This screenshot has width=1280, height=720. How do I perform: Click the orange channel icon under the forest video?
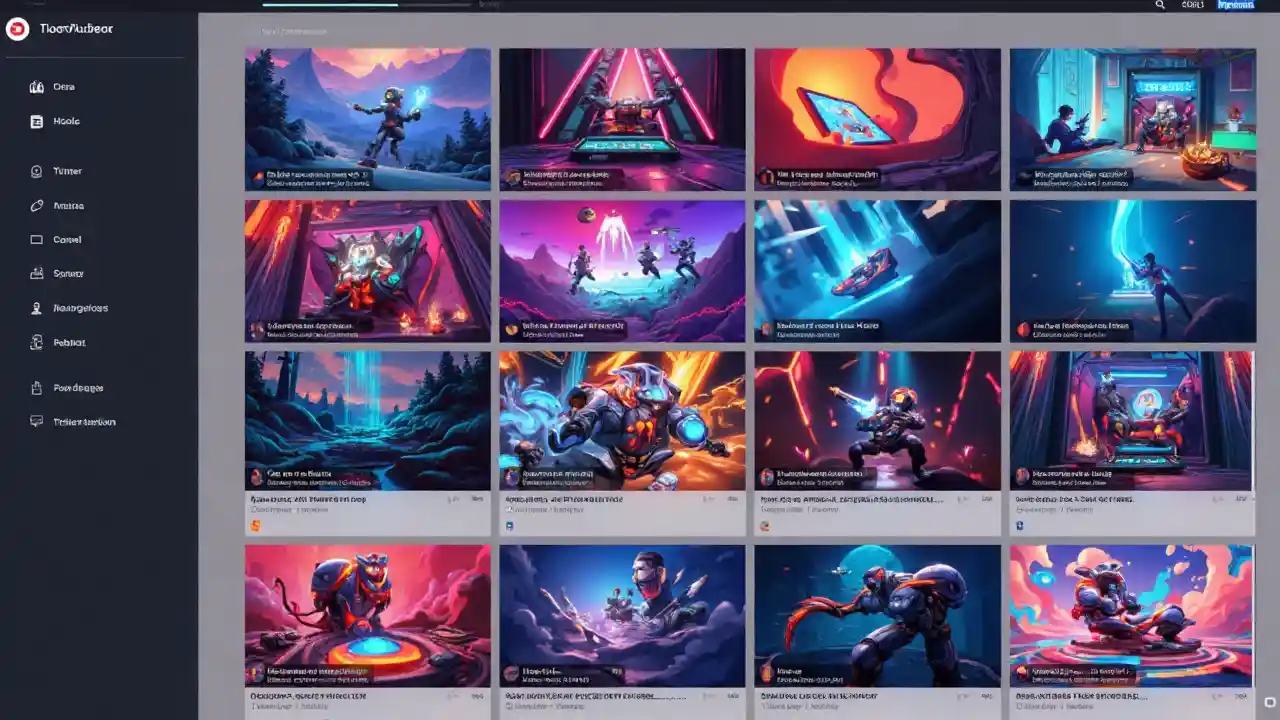pyautogui.click(x=255, y=525)
